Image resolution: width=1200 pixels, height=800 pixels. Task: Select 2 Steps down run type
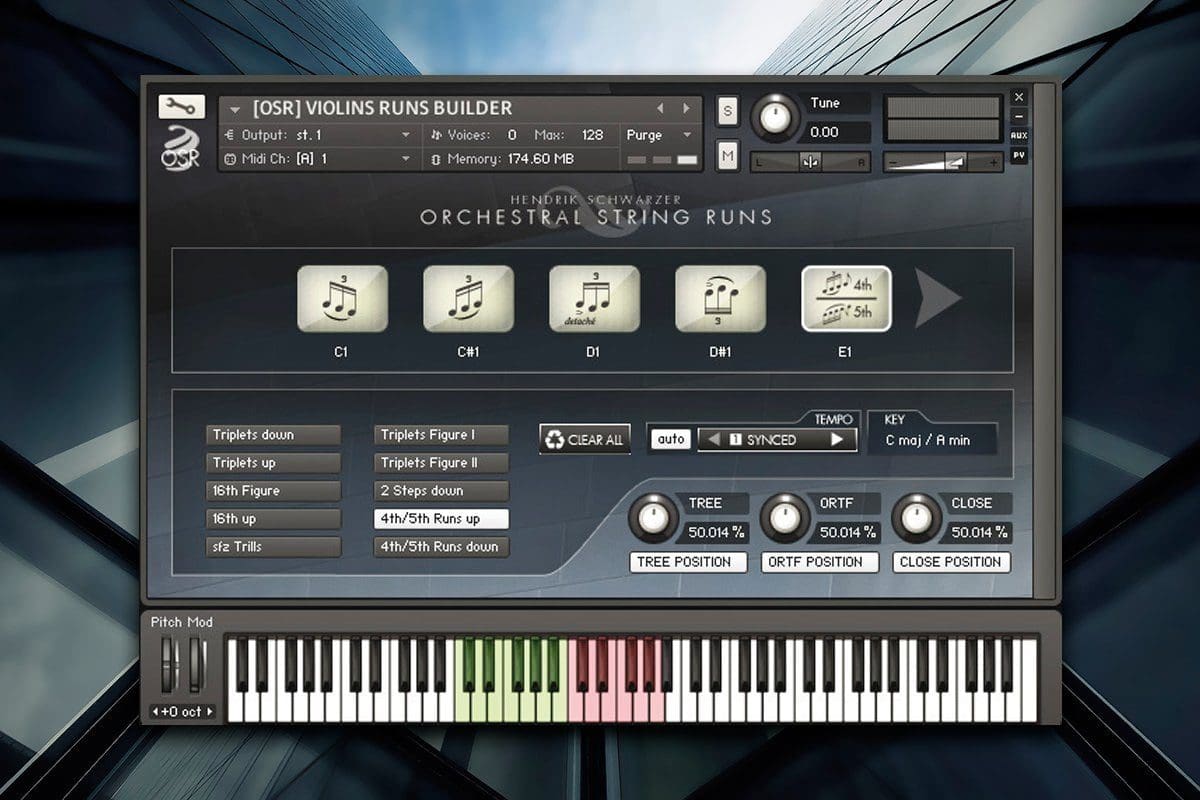click(x=442, y=491)
